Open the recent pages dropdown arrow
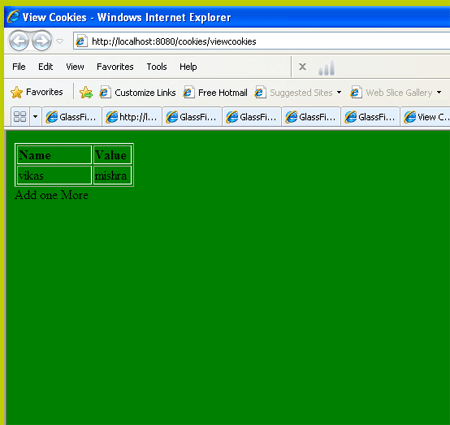This screenshot has height=425, width=450. (60, 41)
